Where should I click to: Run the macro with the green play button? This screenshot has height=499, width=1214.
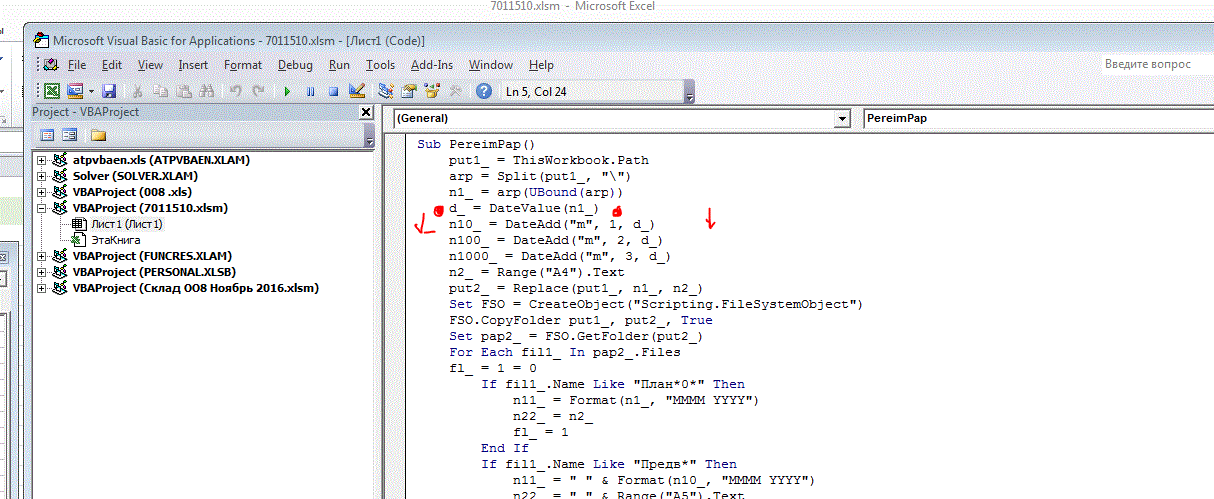(287, 91)
